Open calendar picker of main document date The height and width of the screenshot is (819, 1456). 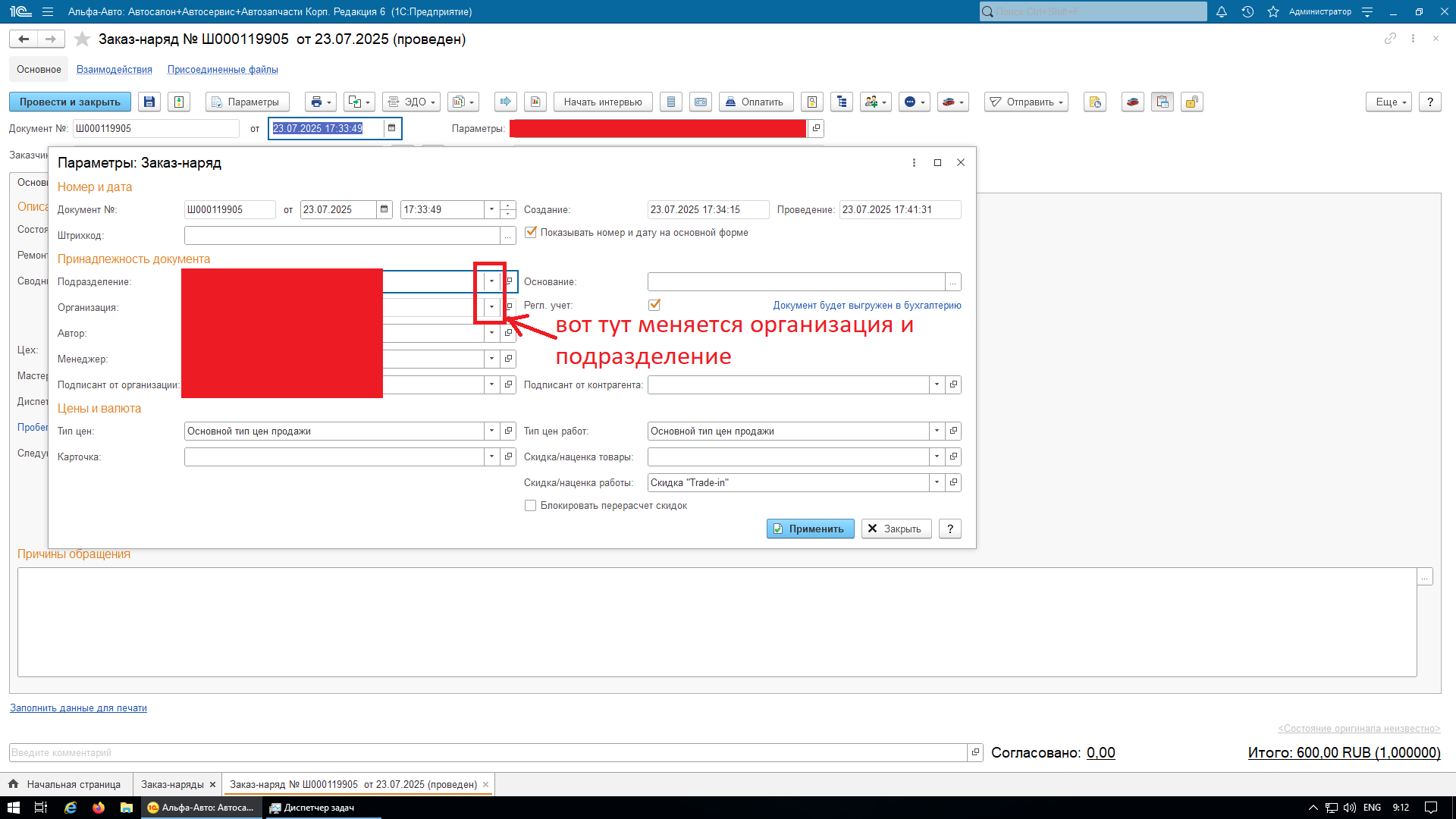(x=391, y=128)
